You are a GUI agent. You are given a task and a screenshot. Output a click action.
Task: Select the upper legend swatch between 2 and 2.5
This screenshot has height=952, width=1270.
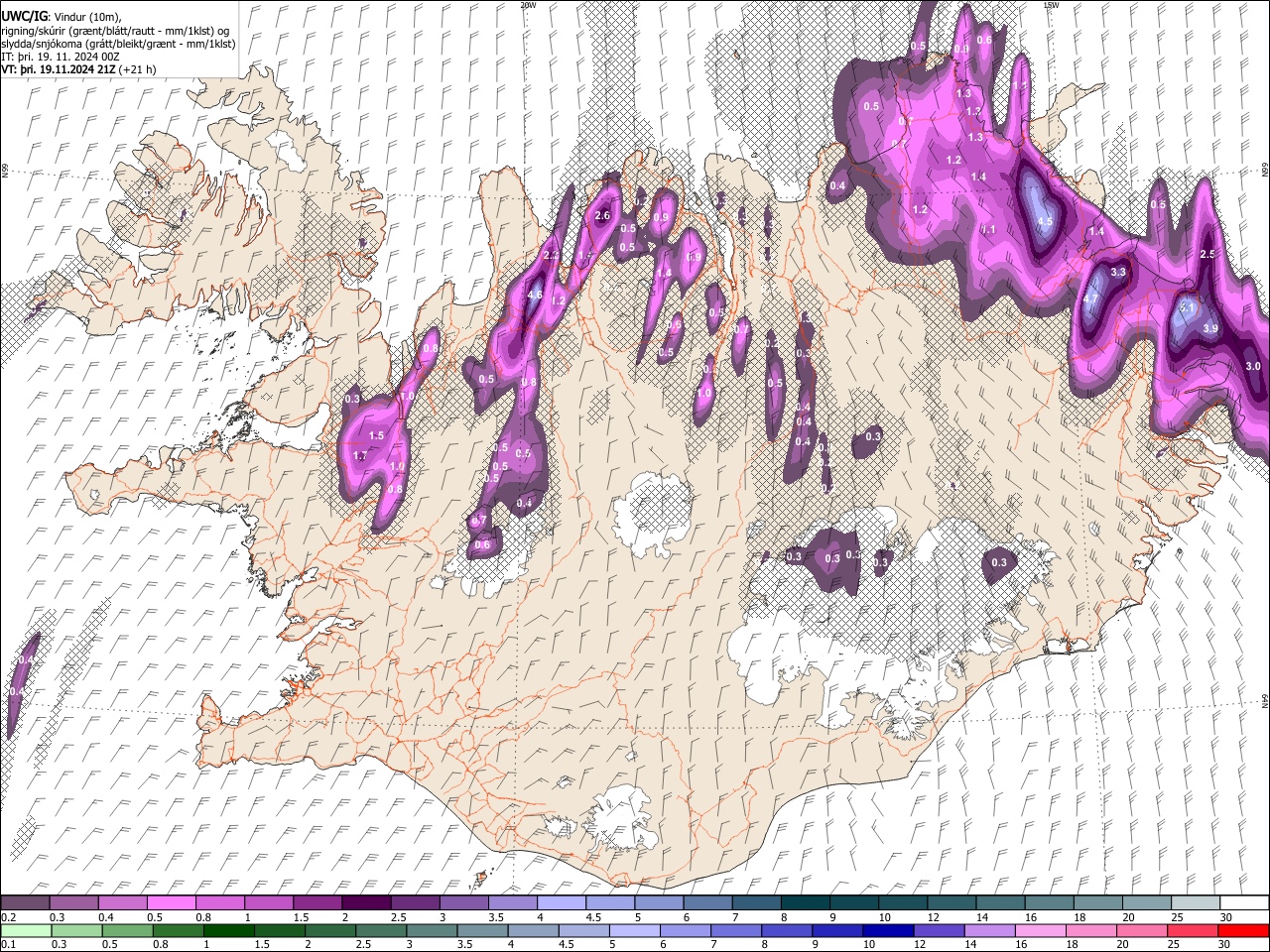coord(366,902)
